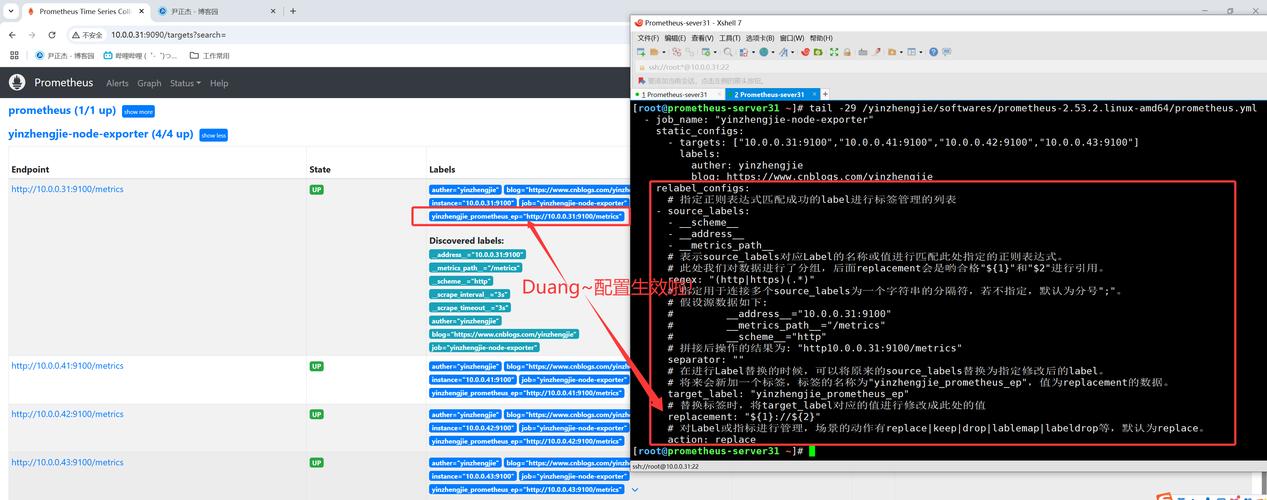Switch to the 1 Prometheus-sever31 Xshell tab

point(677,94)
